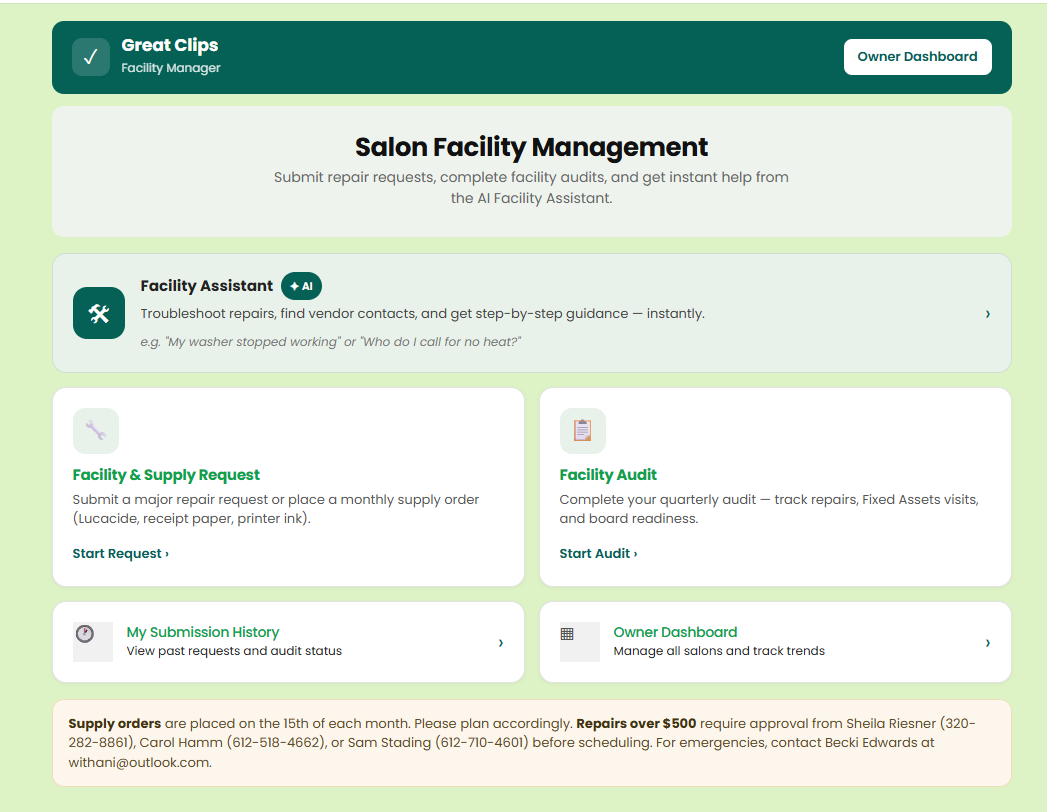
Task: Open the Owner Dashboard header button
Action: coord(917,57)
